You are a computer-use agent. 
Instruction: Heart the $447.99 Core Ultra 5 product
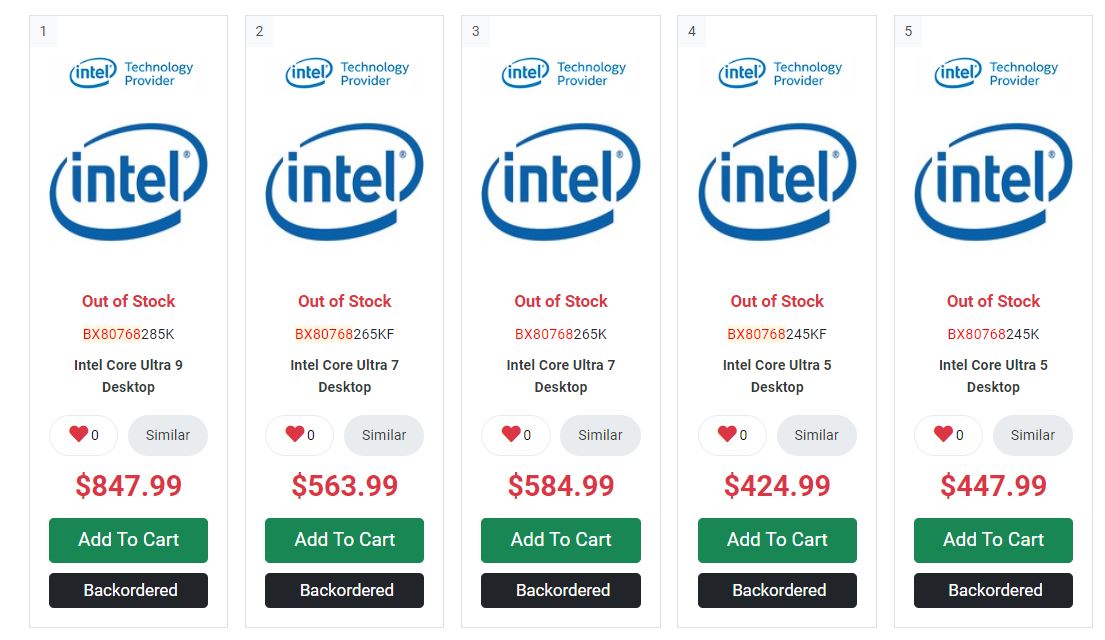pos(944,434)
